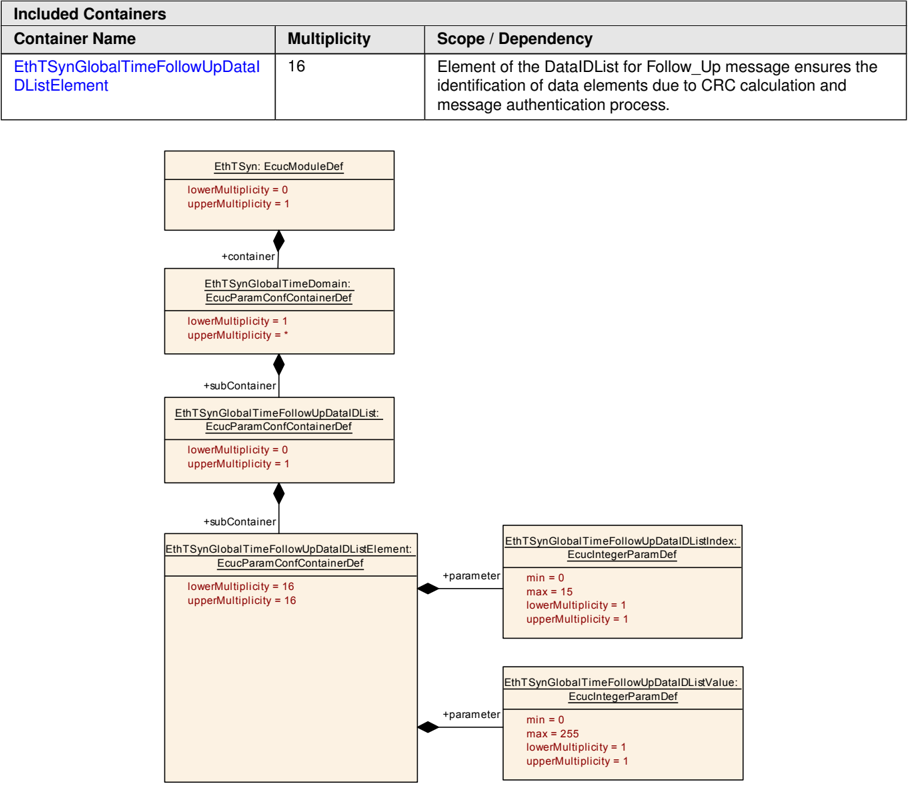908x787 pixels.
Task: Select the "EthTSynGlobalTimeFollowUpDataIDListValue:" box title
Action: click(621, 682)
